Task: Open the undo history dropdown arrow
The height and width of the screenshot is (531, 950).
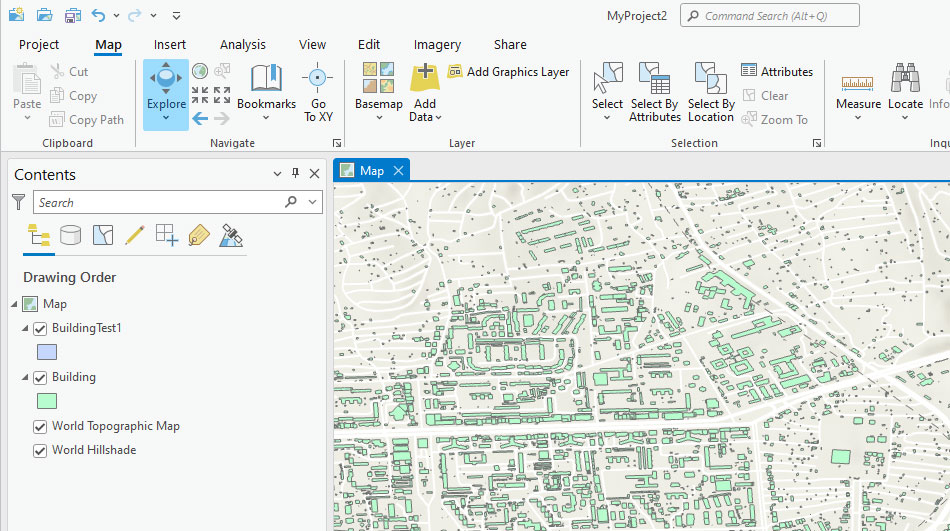Action: [x=116, y=16]
